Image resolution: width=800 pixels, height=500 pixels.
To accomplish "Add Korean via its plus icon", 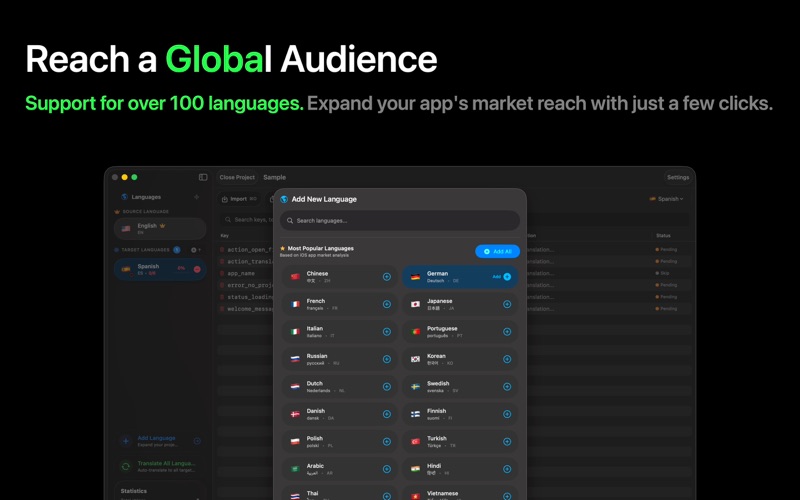I will (x=507, y=359).
